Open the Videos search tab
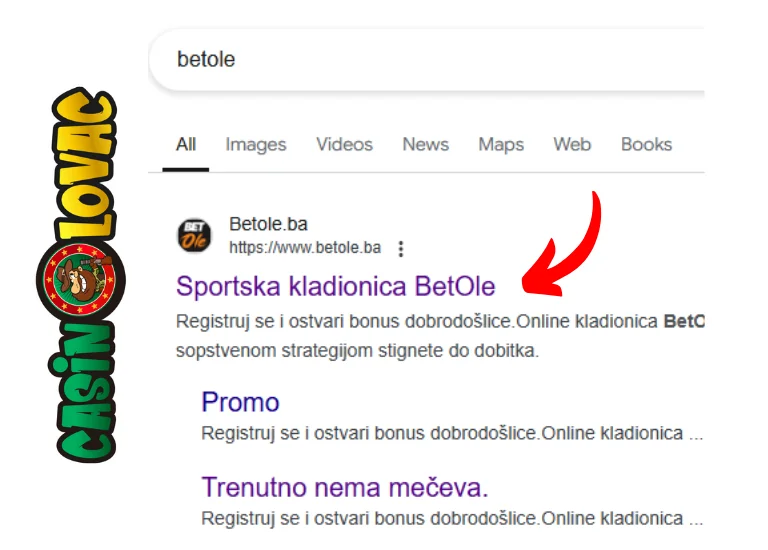The height and width of the screenshot is (550, 768). click(x=344, y=144)
